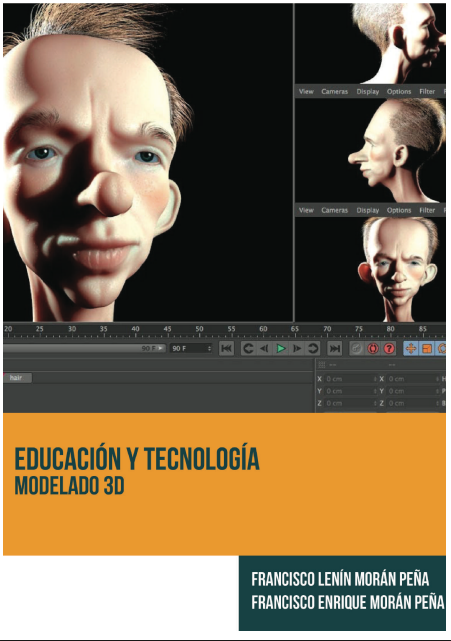Click the stepper arrows of 90 F field
Screen dimensions: 451x641
[x=209, y=348]
